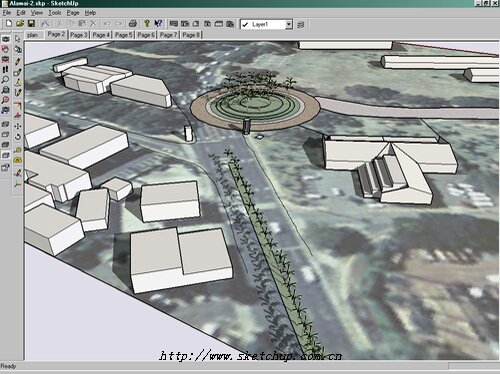Click the circular roundabout in the model

click(x=255, y=107)
